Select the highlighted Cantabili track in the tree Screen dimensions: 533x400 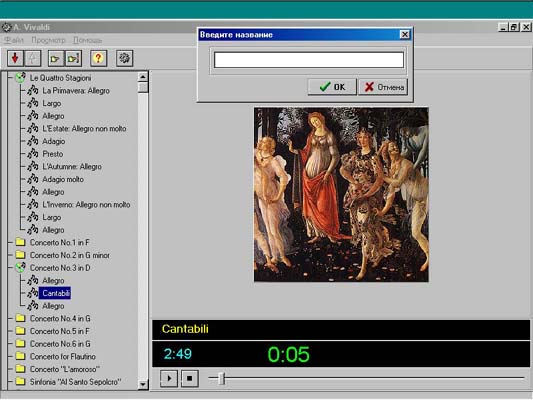click(x=56, y=293)
